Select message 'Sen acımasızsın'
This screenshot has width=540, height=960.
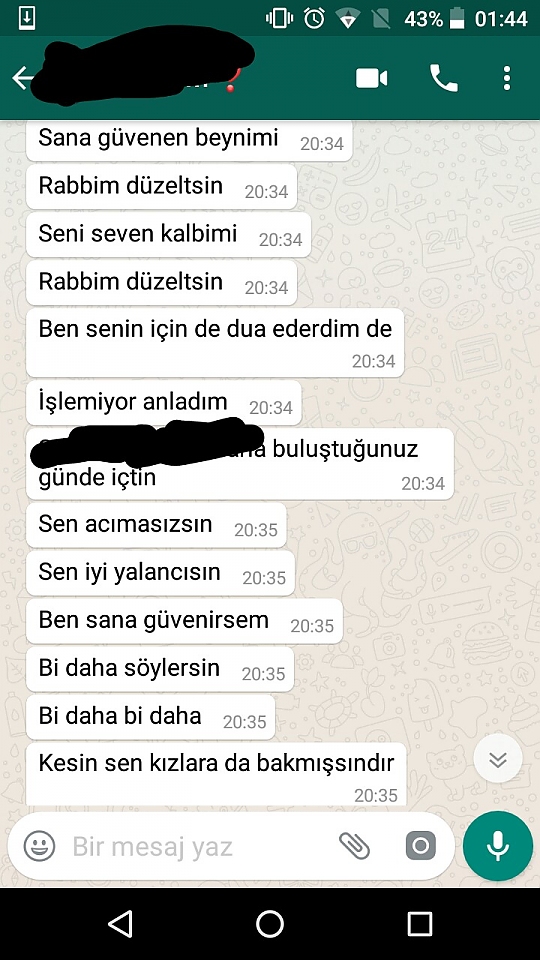pyautogui.click(x=156, y=525)
